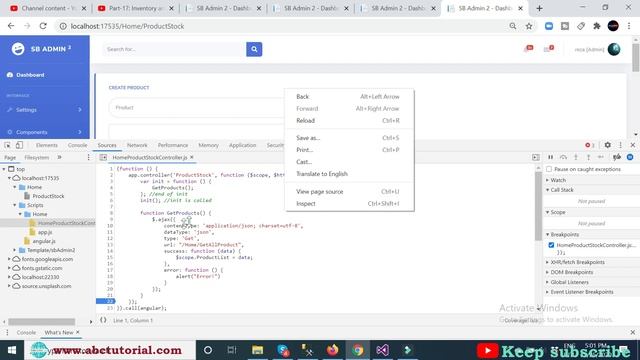Click the red error count indicator
This screenshot has height=360, width=640.
[x=590, y=145]
